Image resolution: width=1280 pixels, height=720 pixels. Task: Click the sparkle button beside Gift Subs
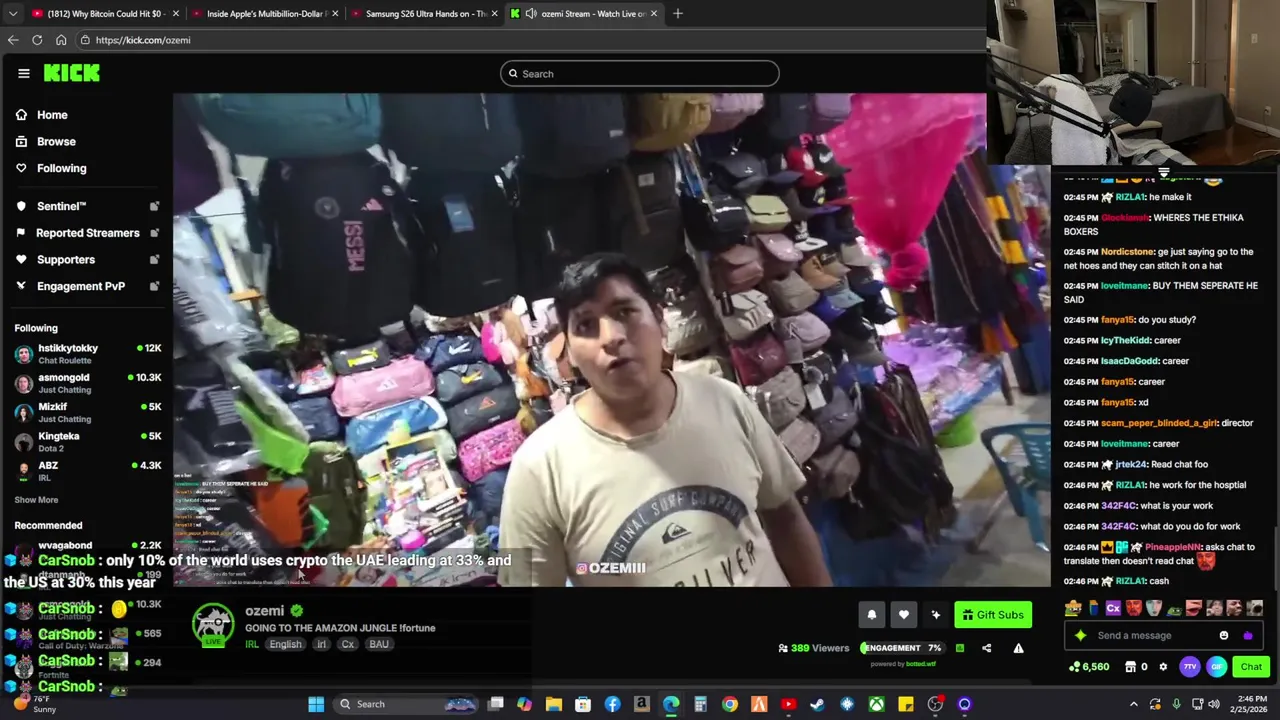pyautogui.click(x=935, y=615)
